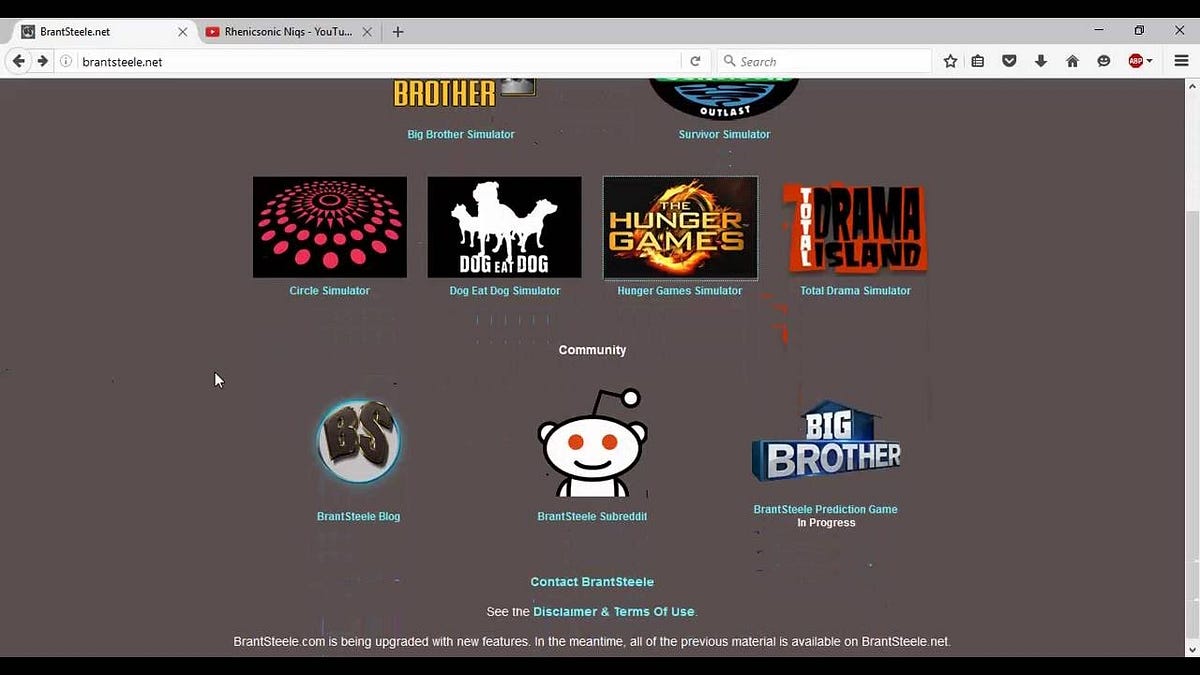Viewport: 1200px width, 675px height.
Task: Open the Hunger Games Simulator link
Action: click(680, 291)
